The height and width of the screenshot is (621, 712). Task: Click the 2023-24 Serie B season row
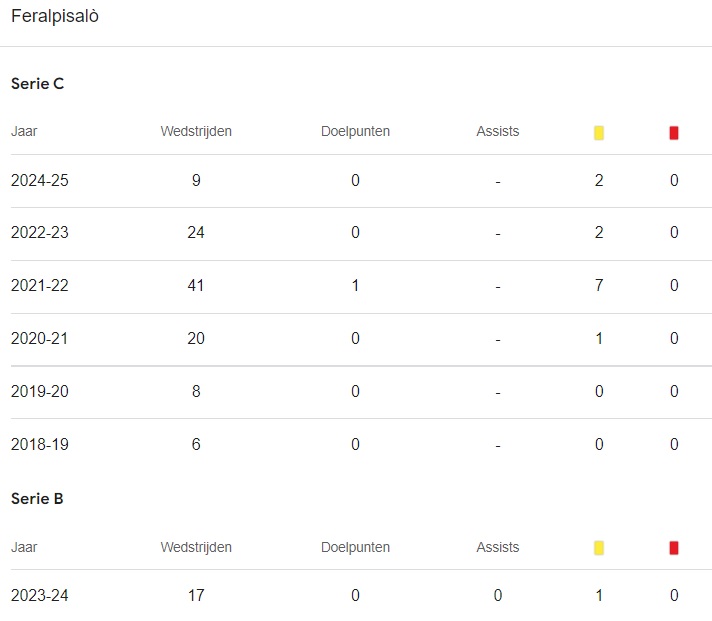coord(40,596)
